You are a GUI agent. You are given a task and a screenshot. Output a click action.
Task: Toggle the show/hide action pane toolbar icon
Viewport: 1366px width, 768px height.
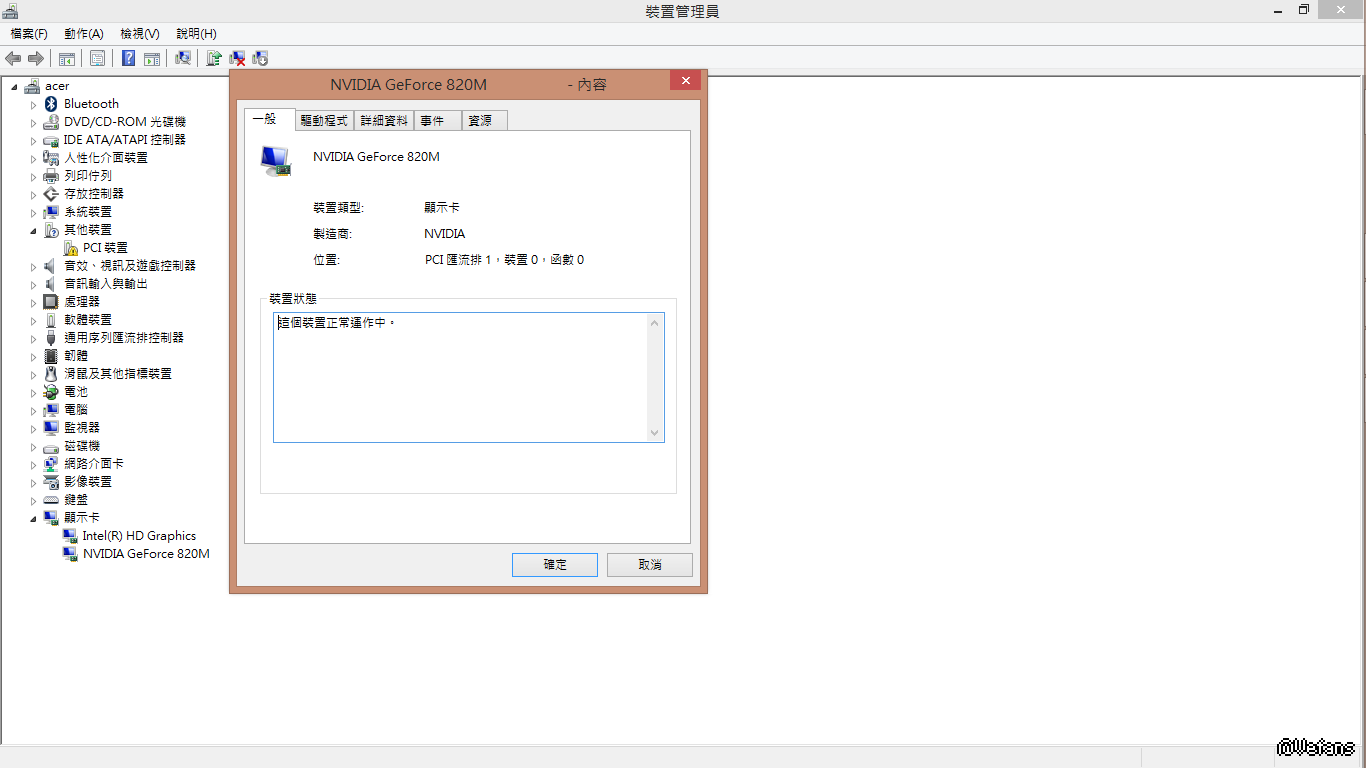click(152, 59)
